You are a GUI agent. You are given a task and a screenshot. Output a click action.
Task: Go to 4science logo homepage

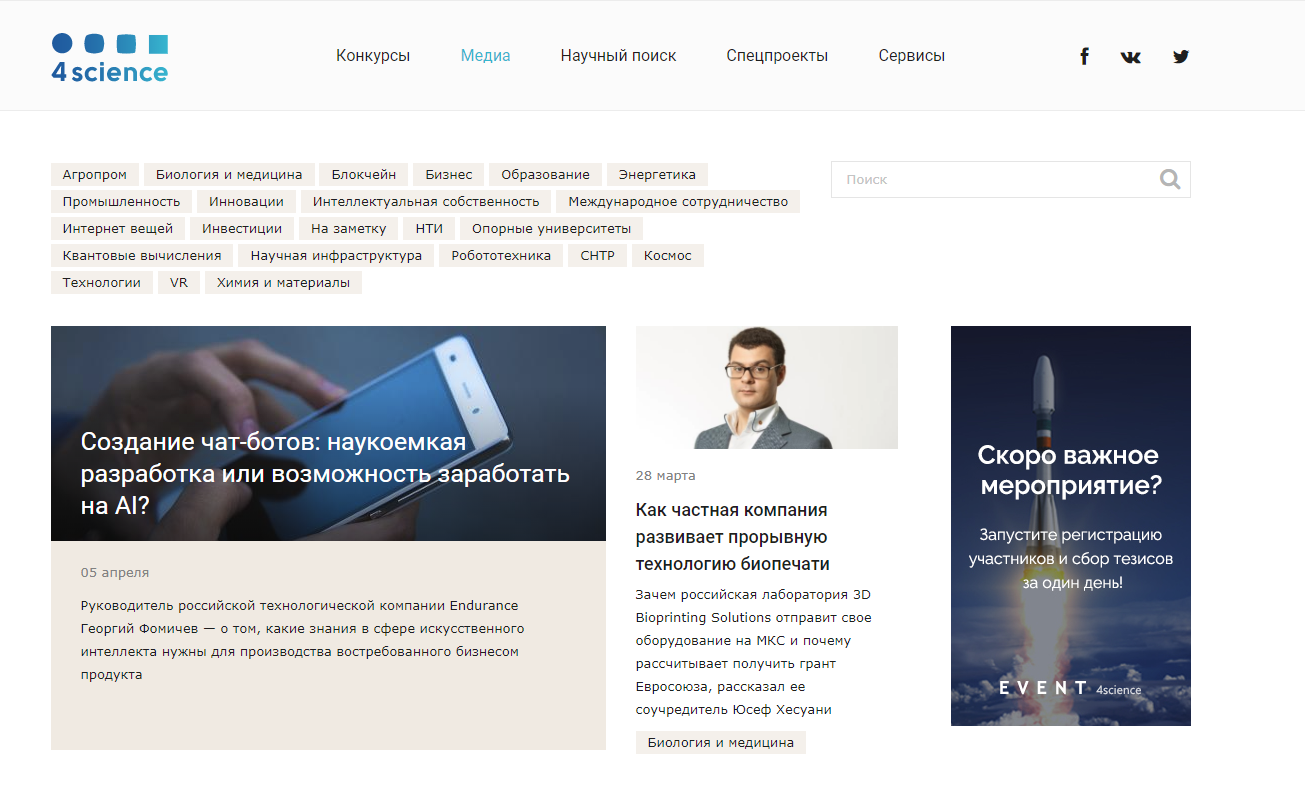(x=110, y=58)
